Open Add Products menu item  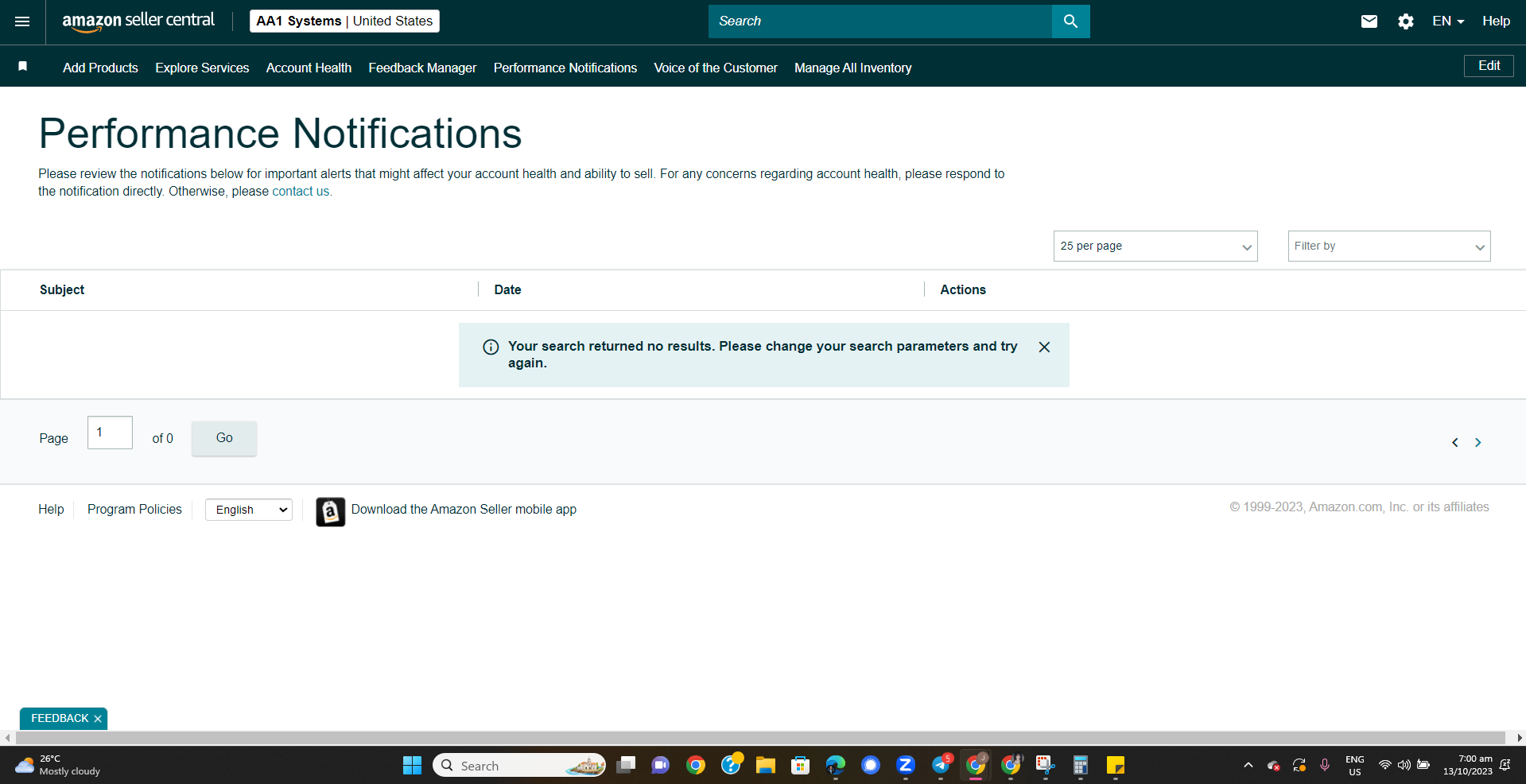(x=100, y=68)
